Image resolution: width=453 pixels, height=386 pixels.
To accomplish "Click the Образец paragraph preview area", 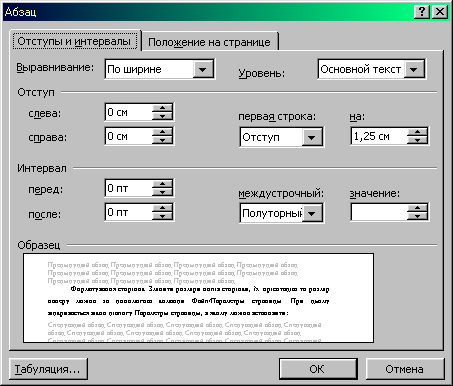I will pos(198,298).
